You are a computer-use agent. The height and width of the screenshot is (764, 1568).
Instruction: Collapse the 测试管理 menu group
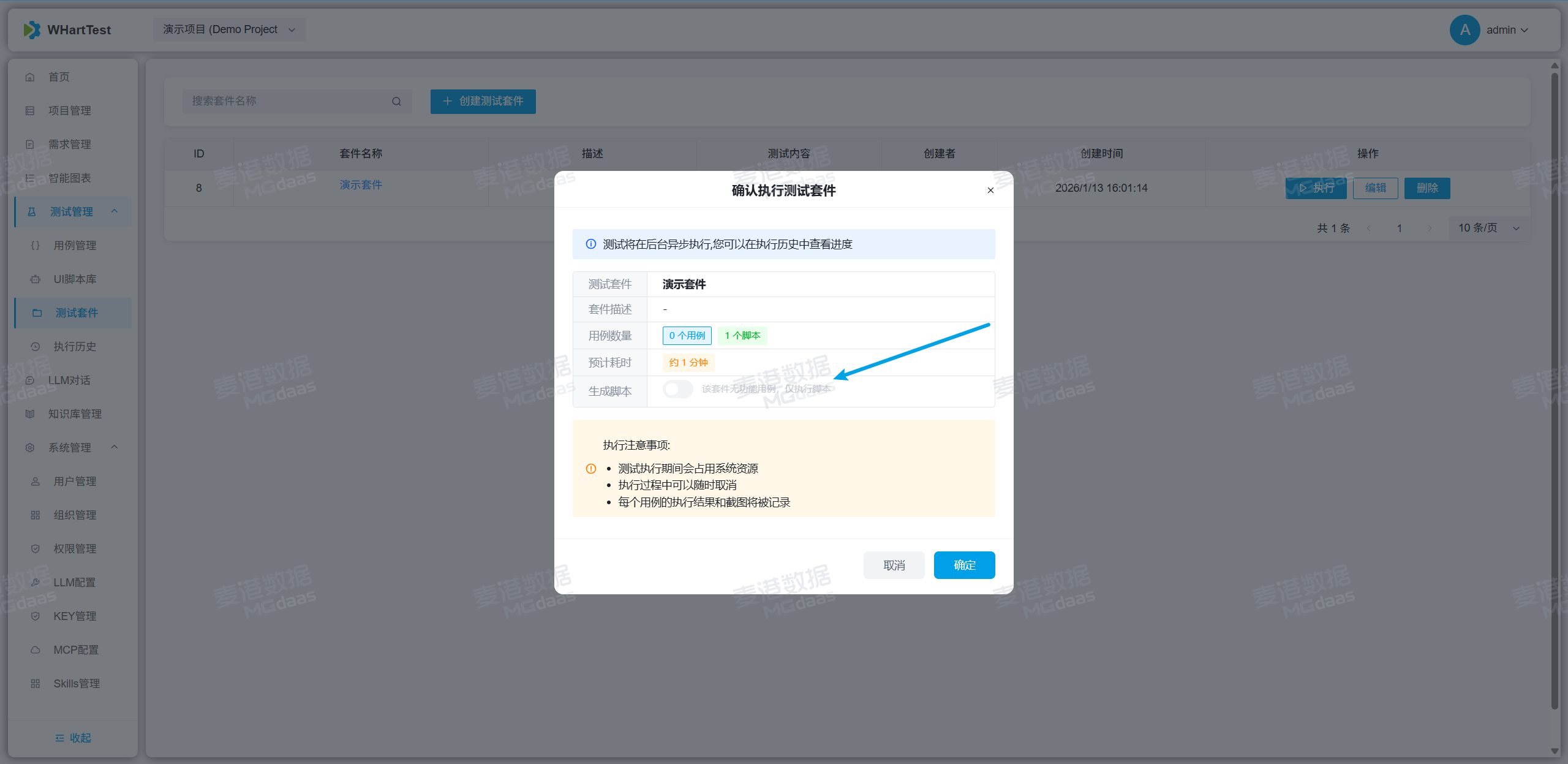115,211
